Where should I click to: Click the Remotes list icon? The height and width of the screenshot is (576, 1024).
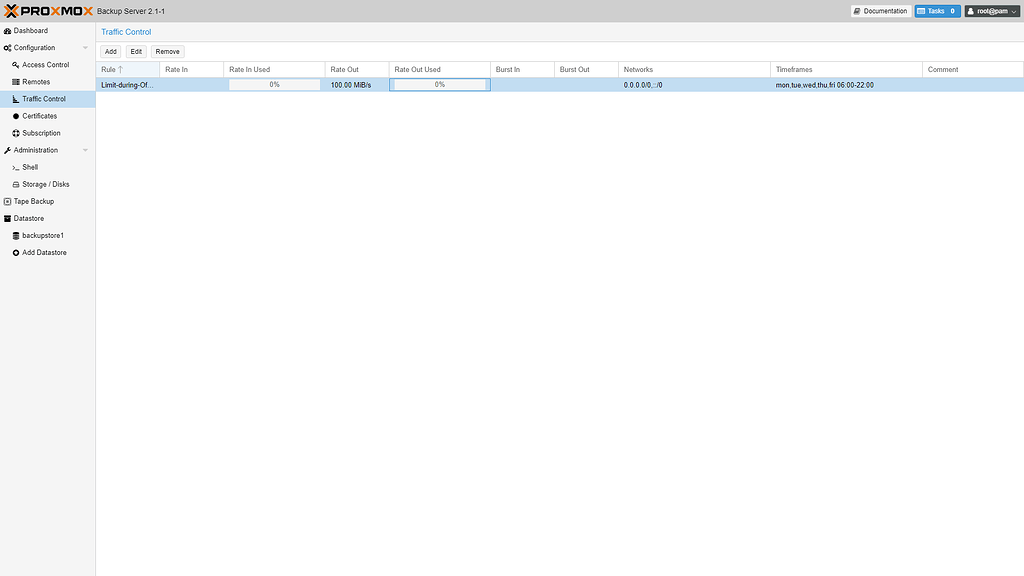point(17,81)
